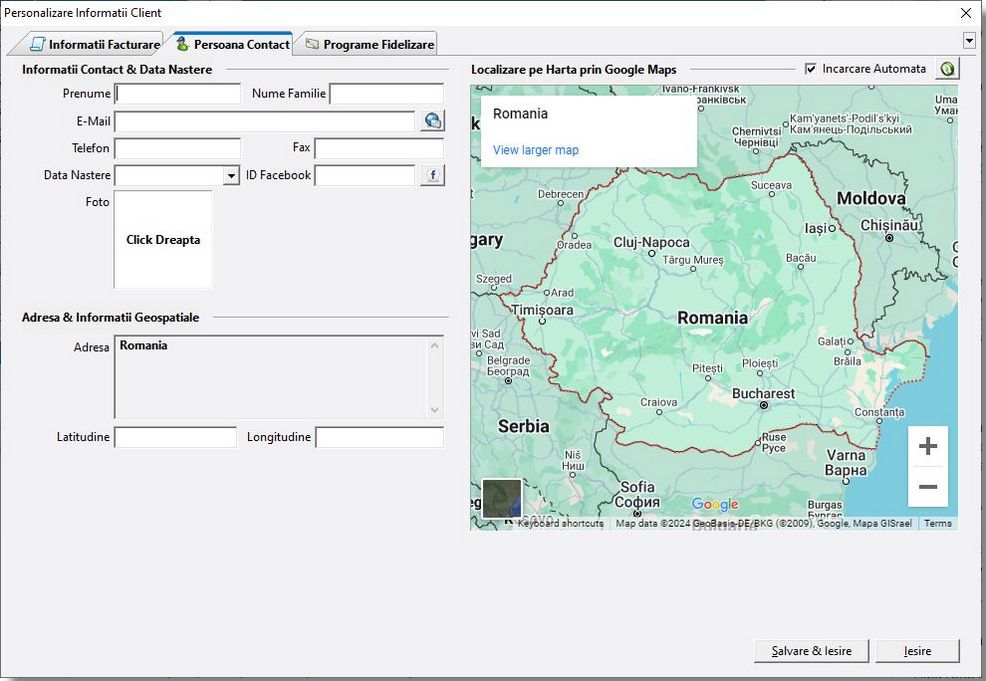Click Timișoara label on the map
Screen dimensions: 986x681
tap(542, 310)
